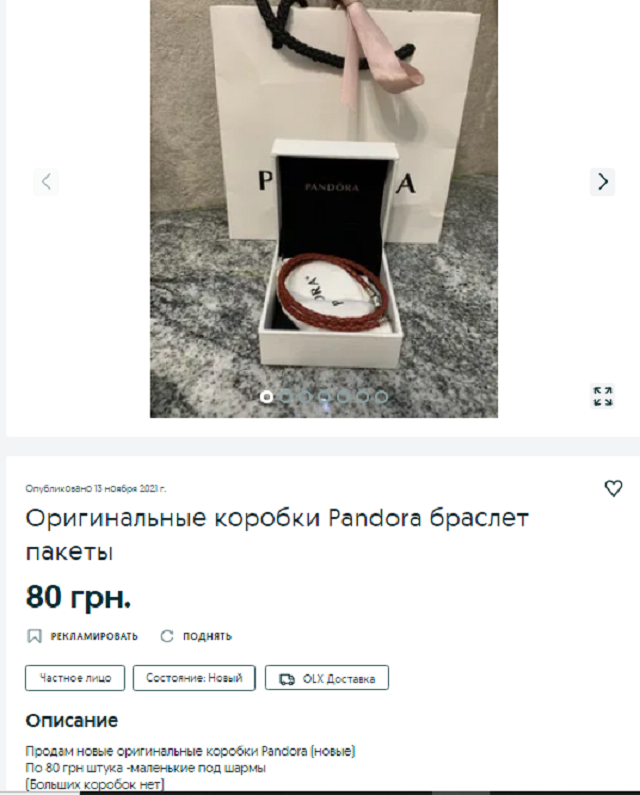The width and height of the screenshot is (640, 795).
Task: Click the Рекламировать link
Action: [94, 636]
